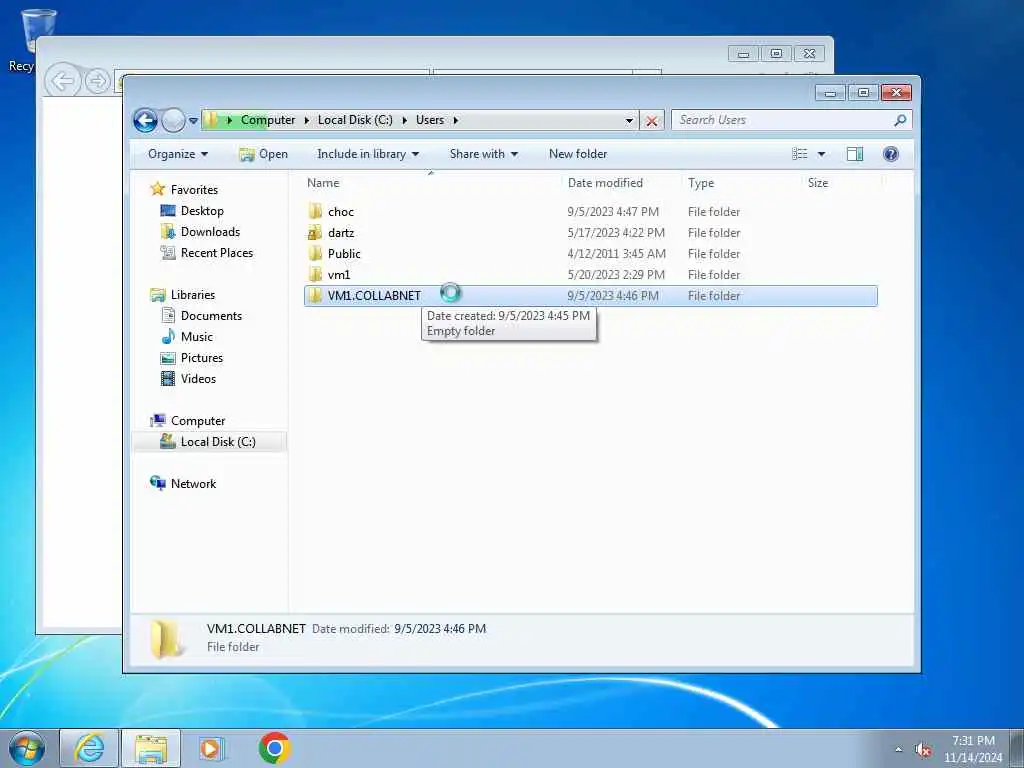Image resolution: width=1024 pixels, height=768 pixels.
Task: Click the magnifying glass search icon
Action: (901, 120)
